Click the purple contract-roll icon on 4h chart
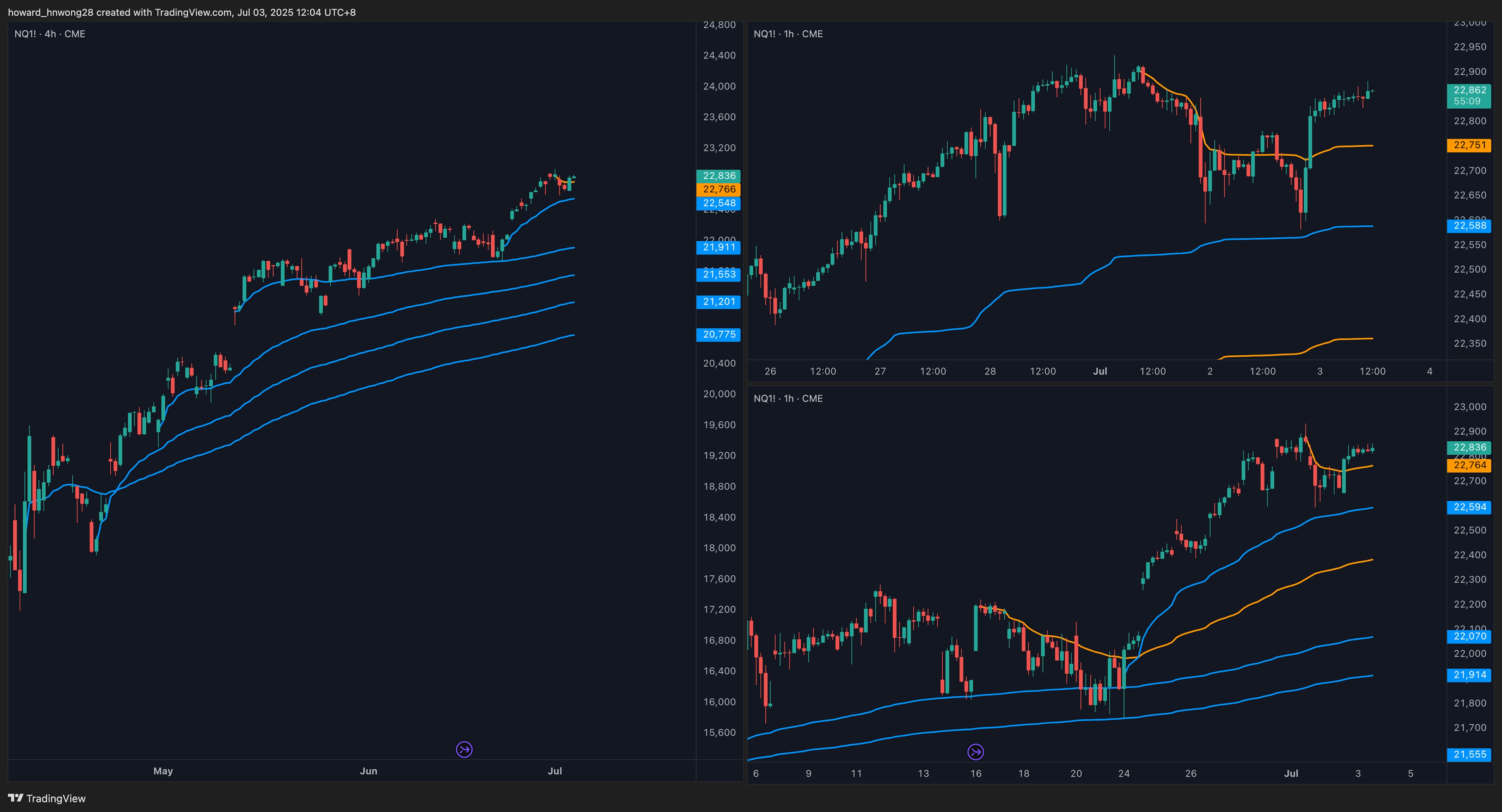Viewport: 1502px width, 812px height. [x=464, y=749]
